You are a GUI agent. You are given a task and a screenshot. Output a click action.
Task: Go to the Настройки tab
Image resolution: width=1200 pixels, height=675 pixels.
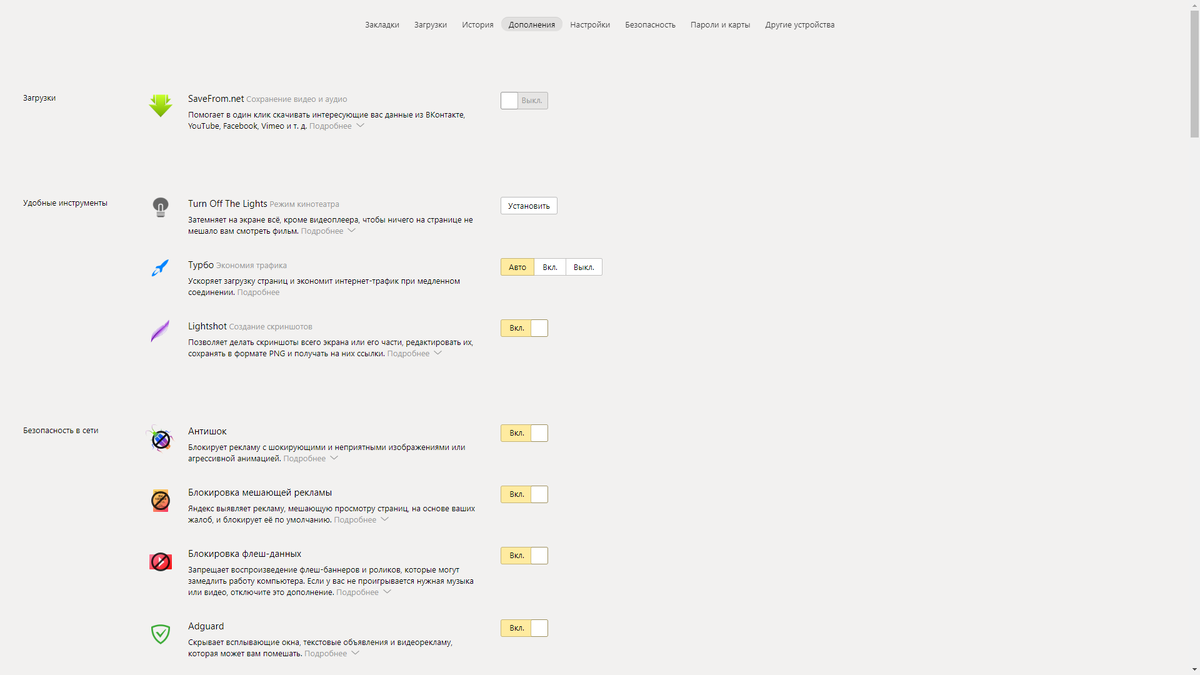coord(590,24)
